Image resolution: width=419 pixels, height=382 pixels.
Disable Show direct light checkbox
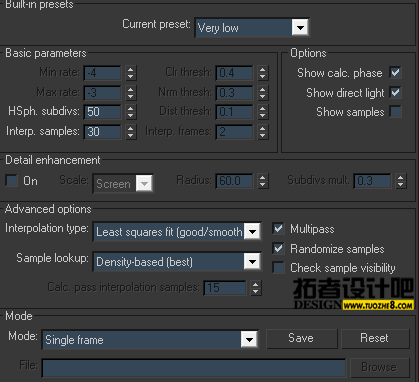(395, 92)
